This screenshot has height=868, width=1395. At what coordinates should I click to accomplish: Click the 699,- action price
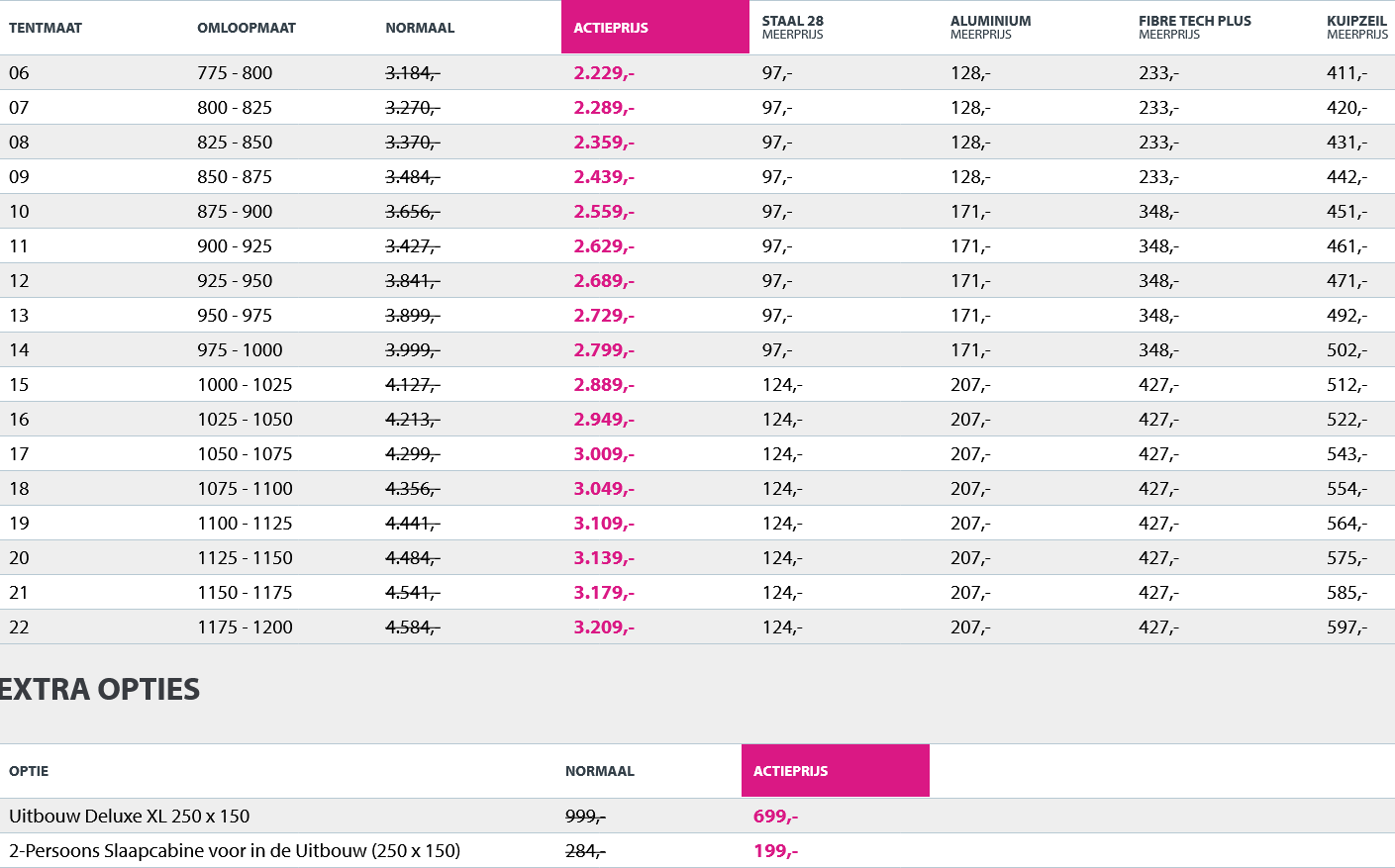[775, 817]
